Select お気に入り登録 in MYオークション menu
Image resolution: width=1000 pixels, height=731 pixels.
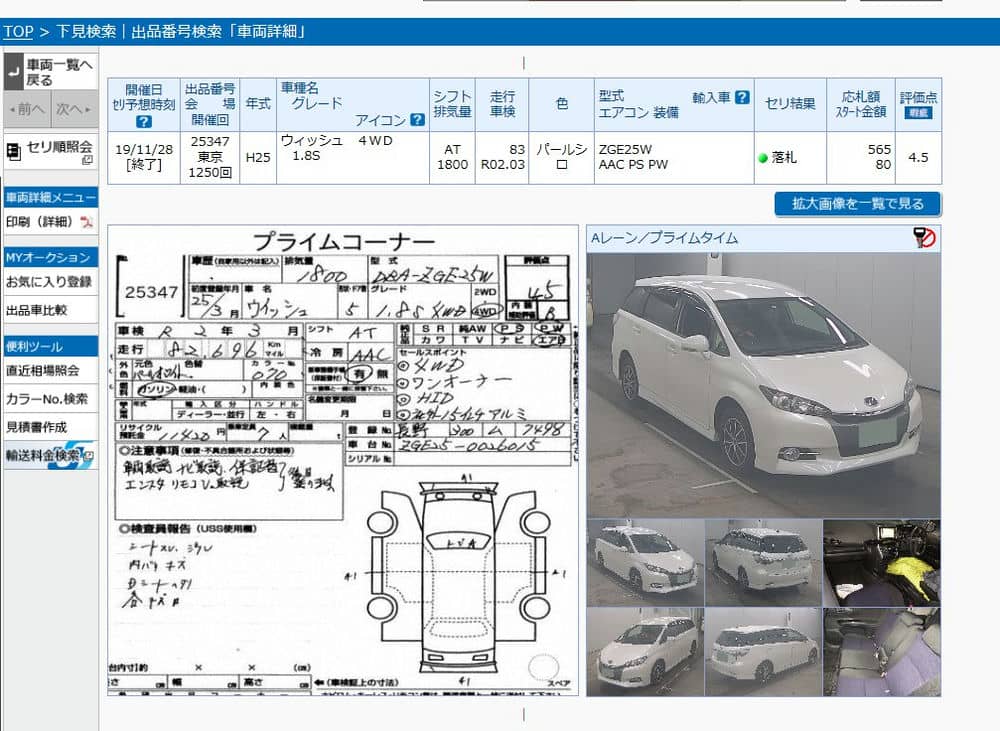tap(49, 282)
